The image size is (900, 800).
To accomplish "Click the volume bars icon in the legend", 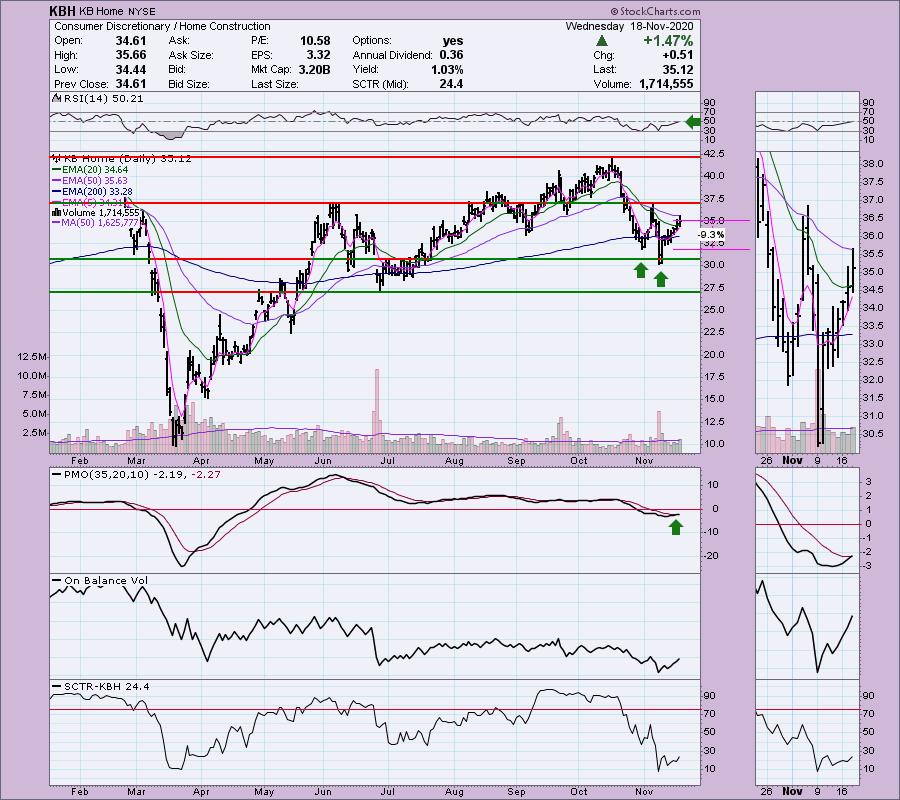I will (x=57, y=212).
